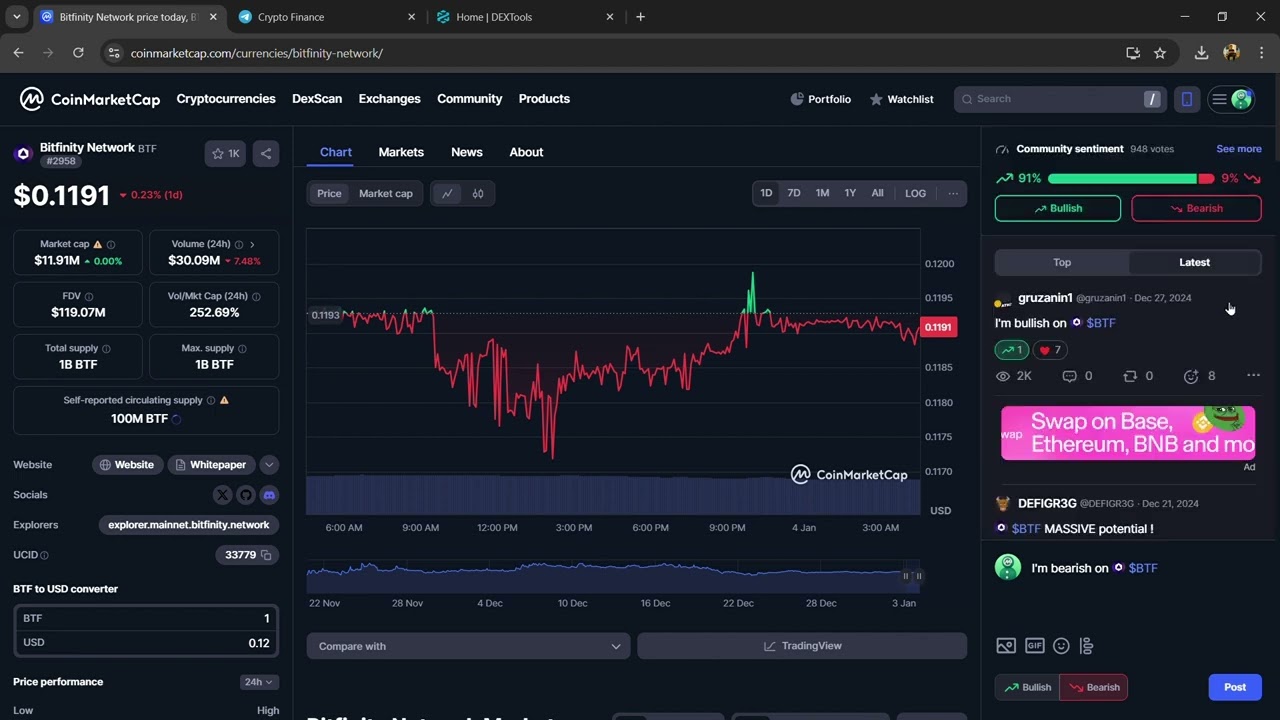Open chart more options menu
Screen dimensions: 1280x720
coord(953,194)
